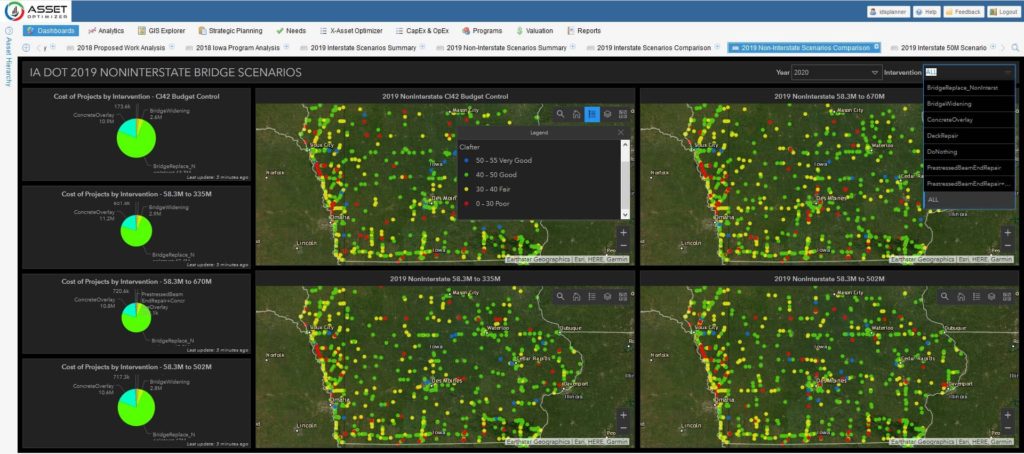
Task: Select DeckRepair from Intervention dropdown list
Action: [943, 134]
